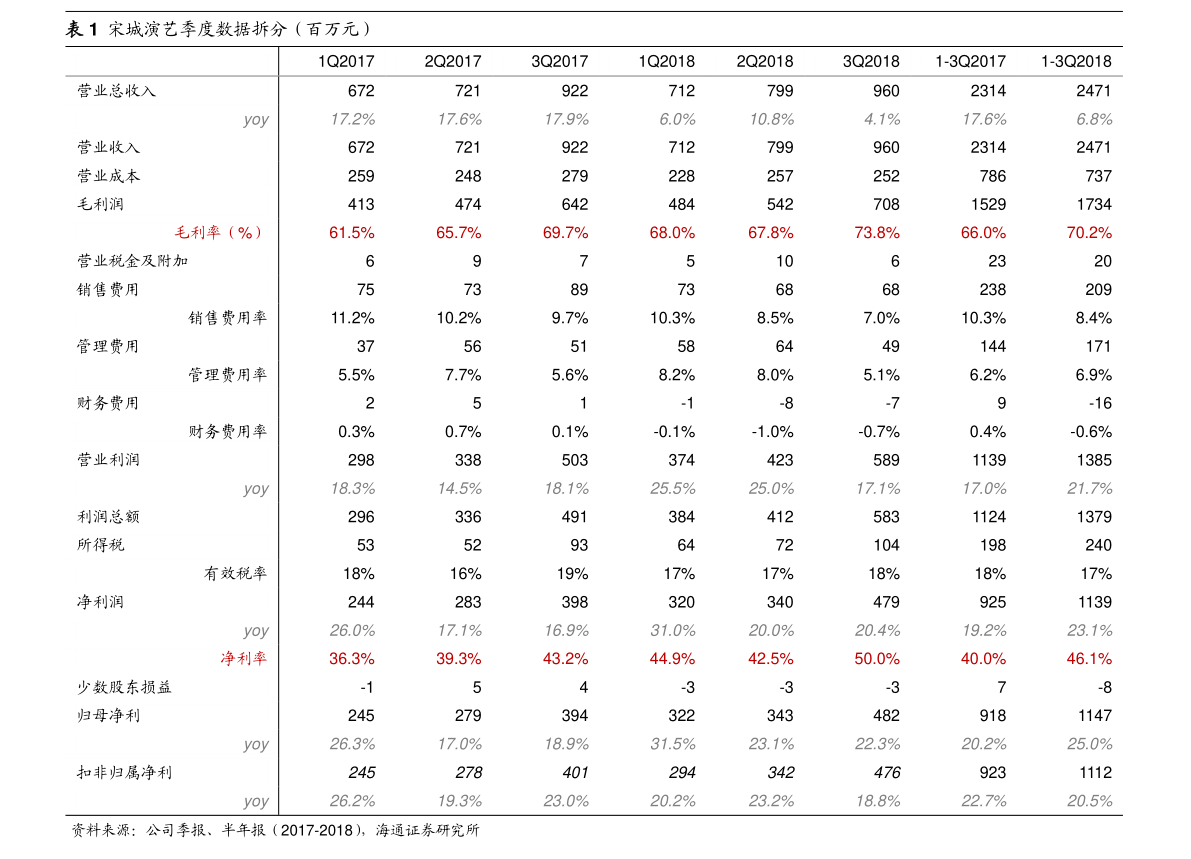Click the yoy label below 营业总收入
This screenshot has height=859, width=1191.
point(256,120)
